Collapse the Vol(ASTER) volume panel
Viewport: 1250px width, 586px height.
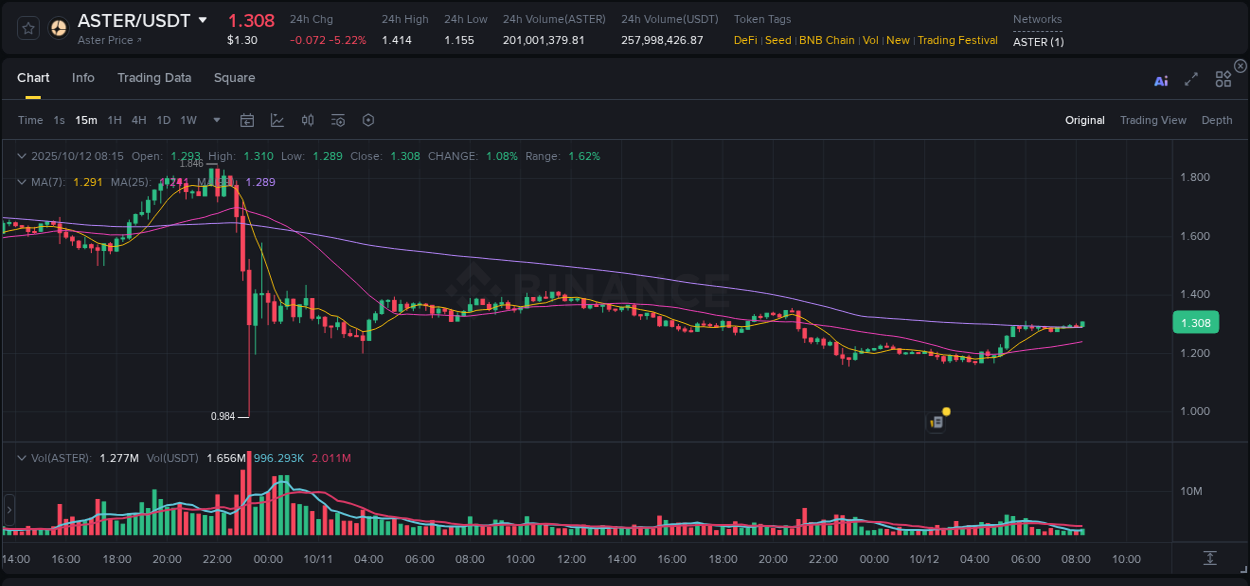tap(21, 456)
